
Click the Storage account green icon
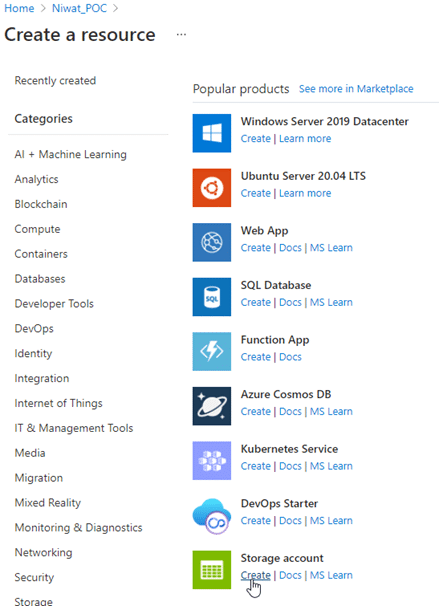coord(212,570)
